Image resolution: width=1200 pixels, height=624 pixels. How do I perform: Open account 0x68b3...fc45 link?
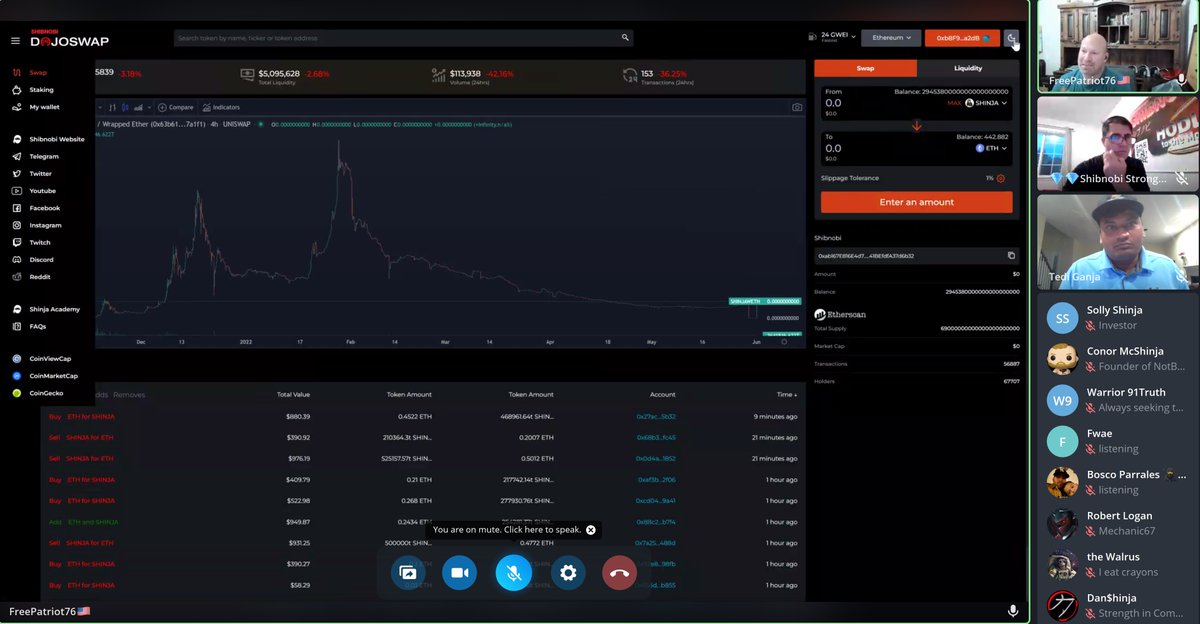(655, 437)
